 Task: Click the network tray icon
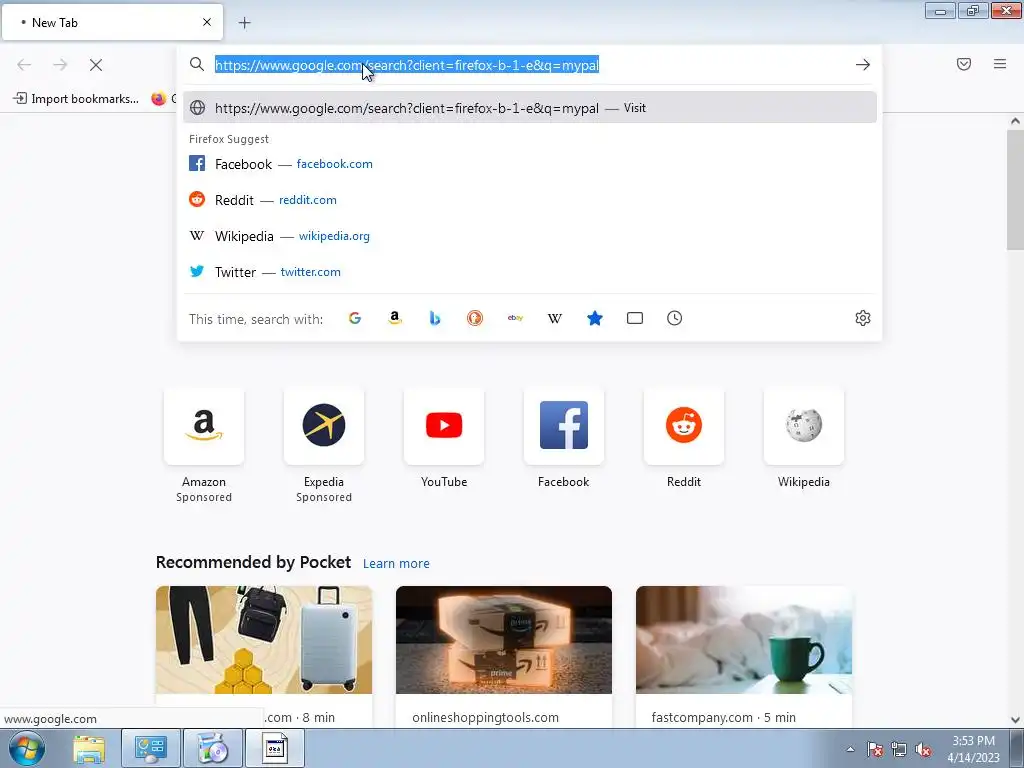coord(899,749)
